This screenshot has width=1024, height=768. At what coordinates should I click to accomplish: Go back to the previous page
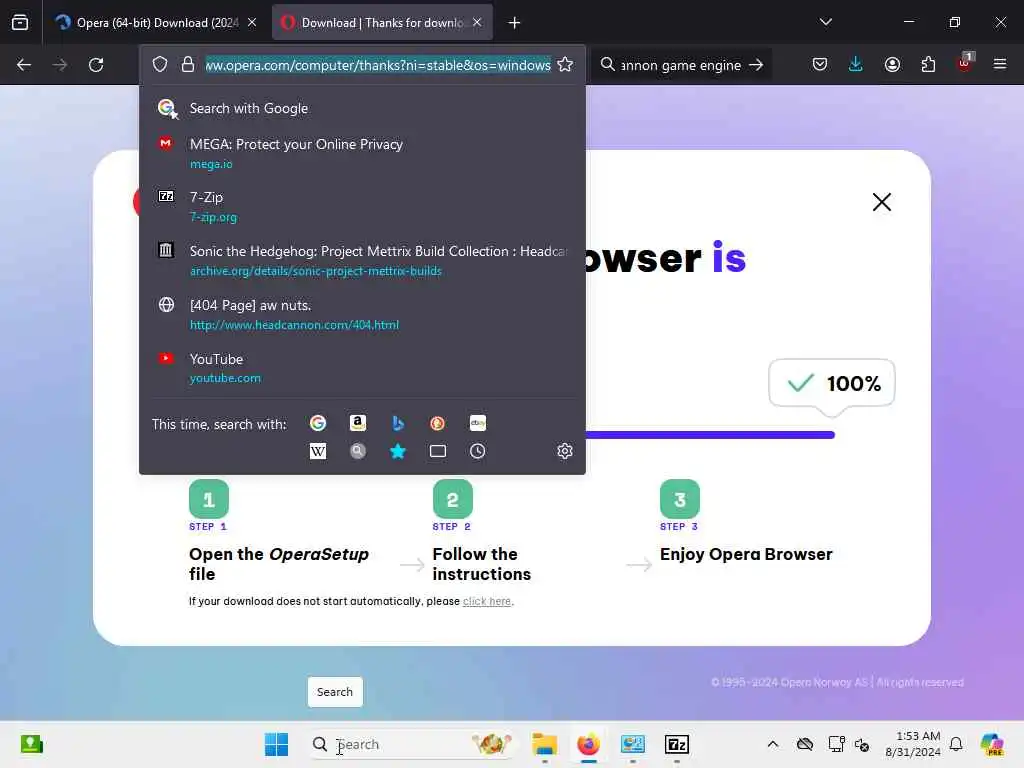(x=24, y=65)
